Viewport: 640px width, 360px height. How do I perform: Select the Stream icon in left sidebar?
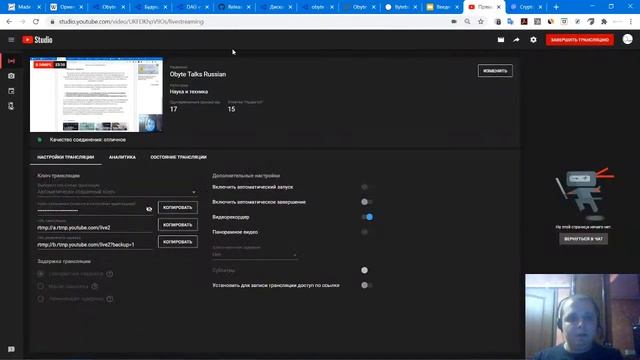pos(11,61)
